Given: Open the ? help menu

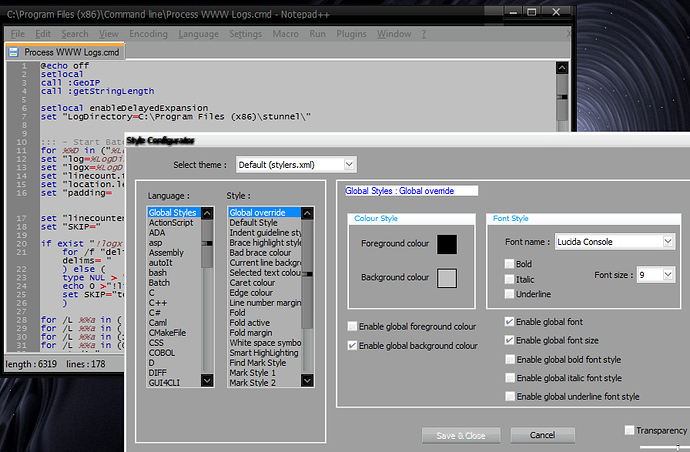Looking at the screenshot, I should point(424,34).
